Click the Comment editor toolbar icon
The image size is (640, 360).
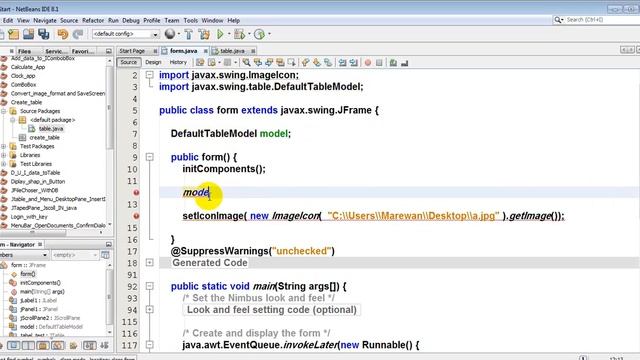393,62
